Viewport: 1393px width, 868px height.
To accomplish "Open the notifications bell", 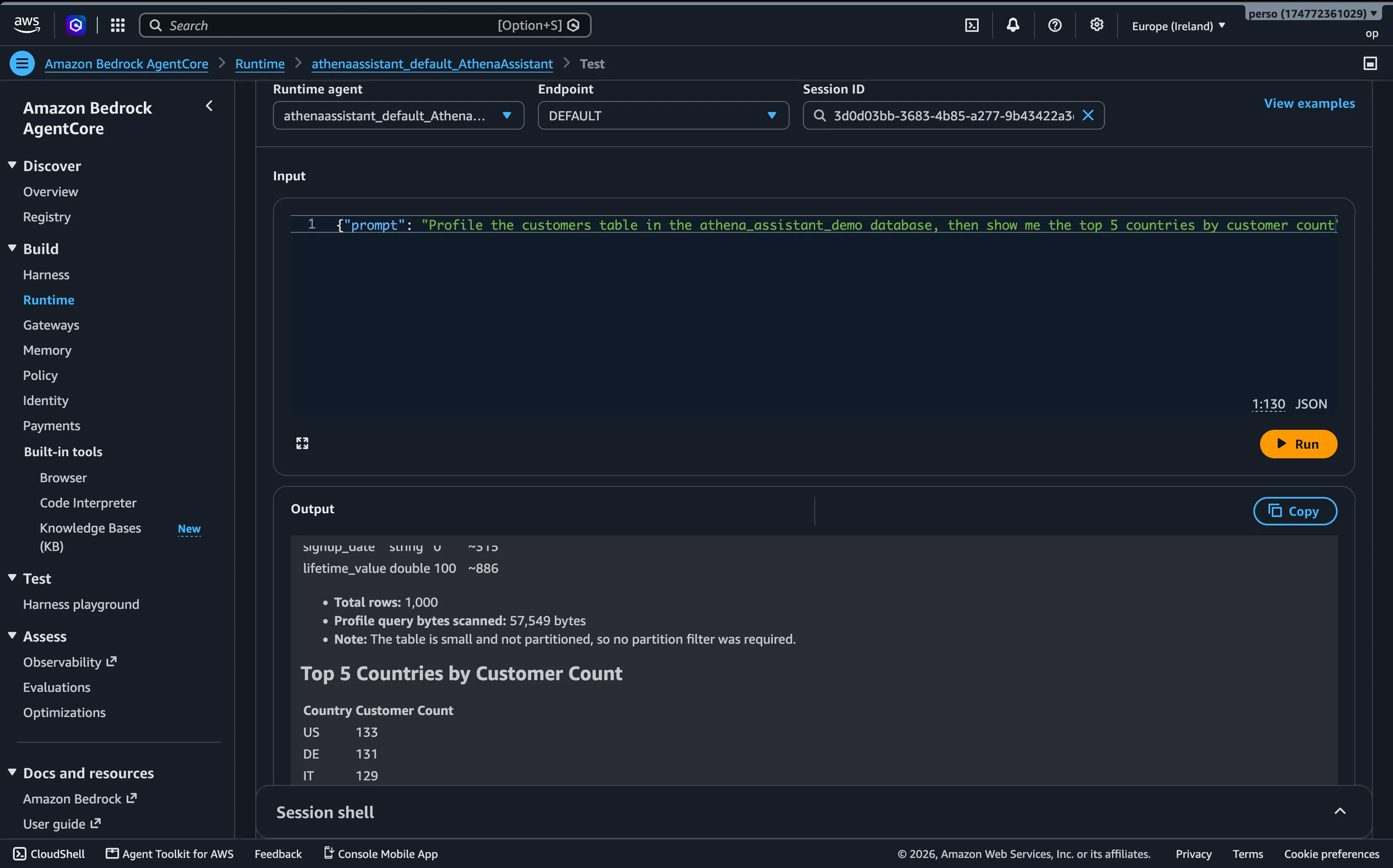I will pyautogui.click(x=1013, y=25).
